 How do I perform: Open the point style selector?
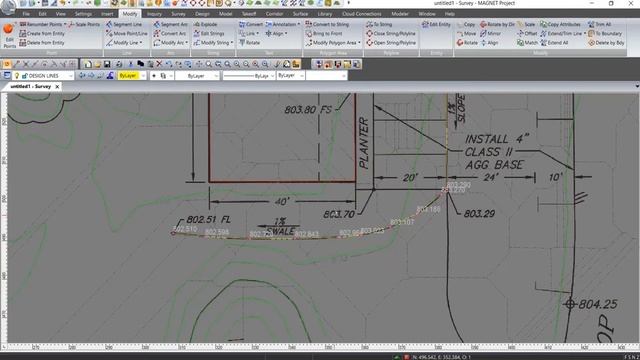pyautogui.click(x=162, y=76)
